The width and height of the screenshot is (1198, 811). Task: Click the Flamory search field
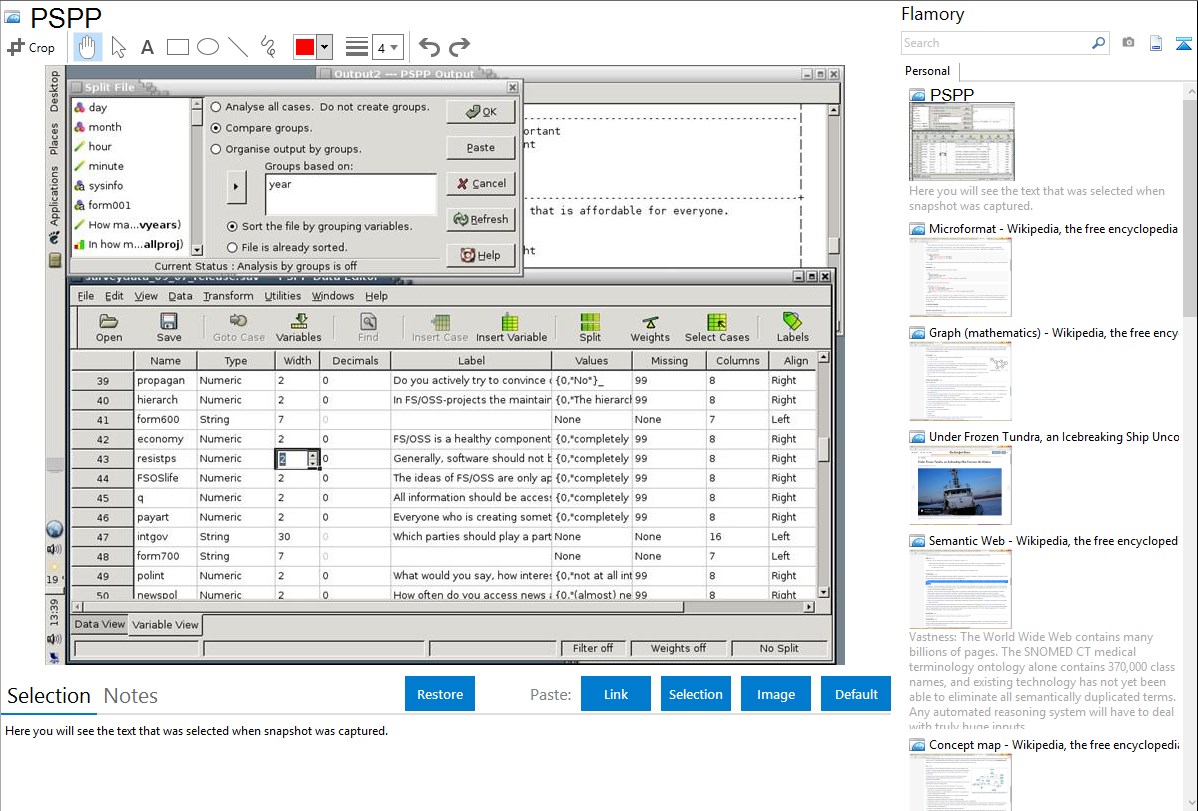point(995,43)
